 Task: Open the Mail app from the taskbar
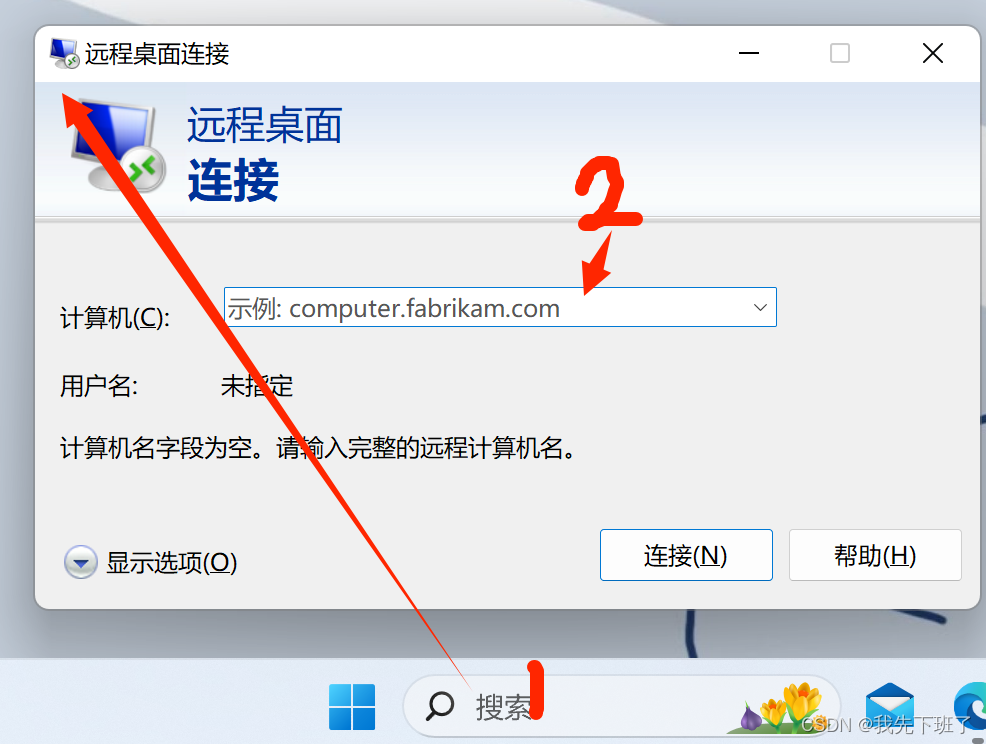click(x=889, y=708)
